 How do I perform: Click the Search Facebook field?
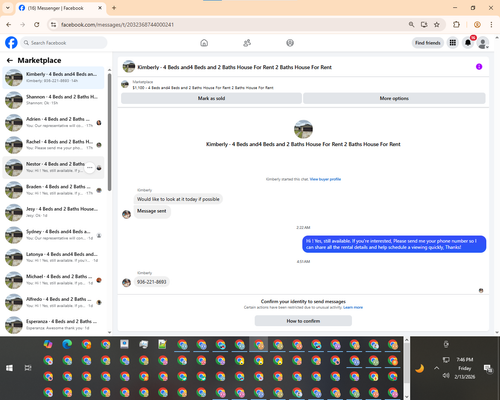pyautogui.click(x=64, y=43)
